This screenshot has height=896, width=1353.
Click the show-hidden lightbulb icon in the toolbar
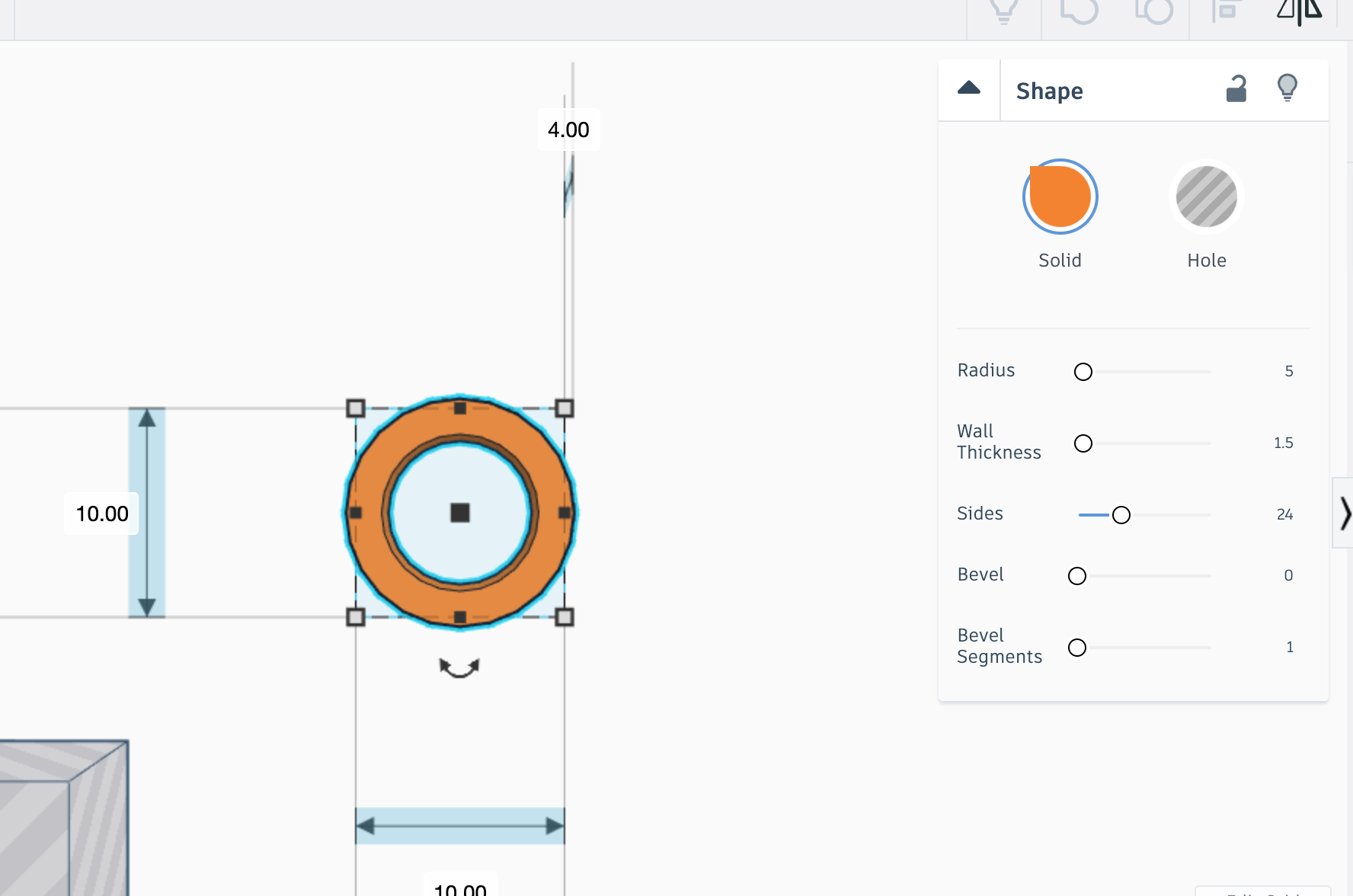tap(1003, 11)
